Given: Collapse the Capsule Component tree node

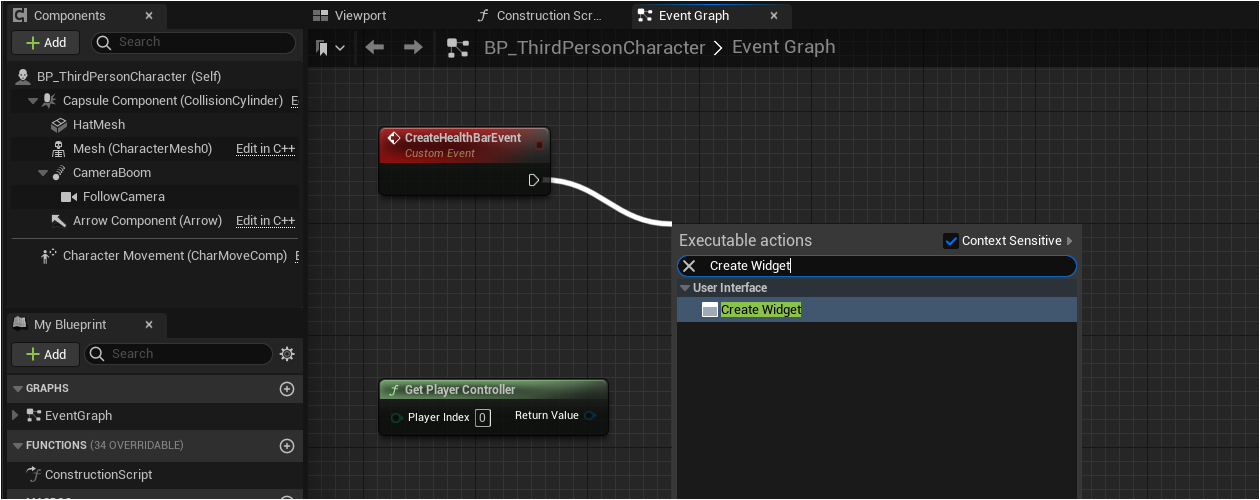Looking at the screenshot, I should [33, 101].
